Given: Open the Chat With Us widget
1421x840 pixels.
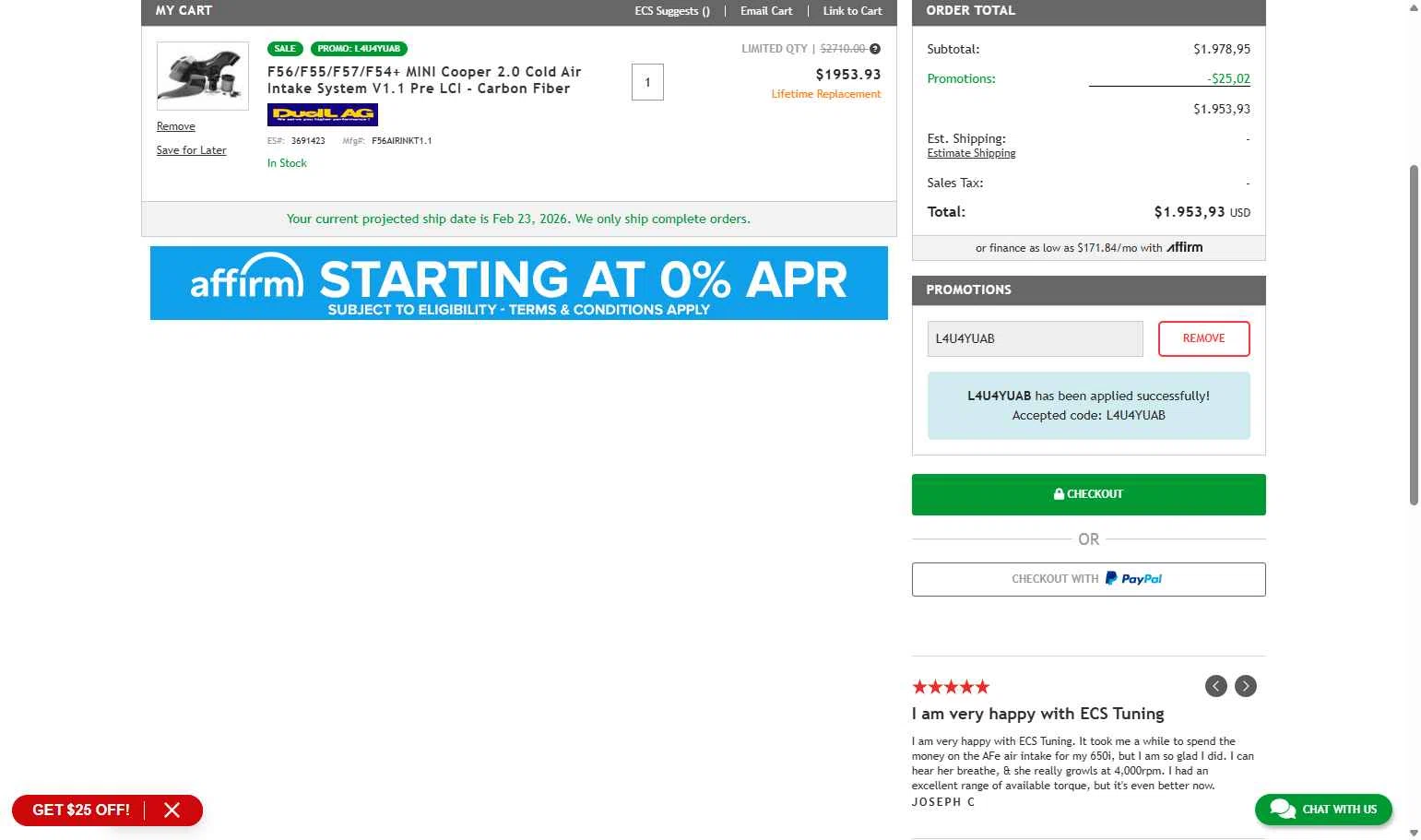Looking at the screenshot, I should pos(1323,810).
